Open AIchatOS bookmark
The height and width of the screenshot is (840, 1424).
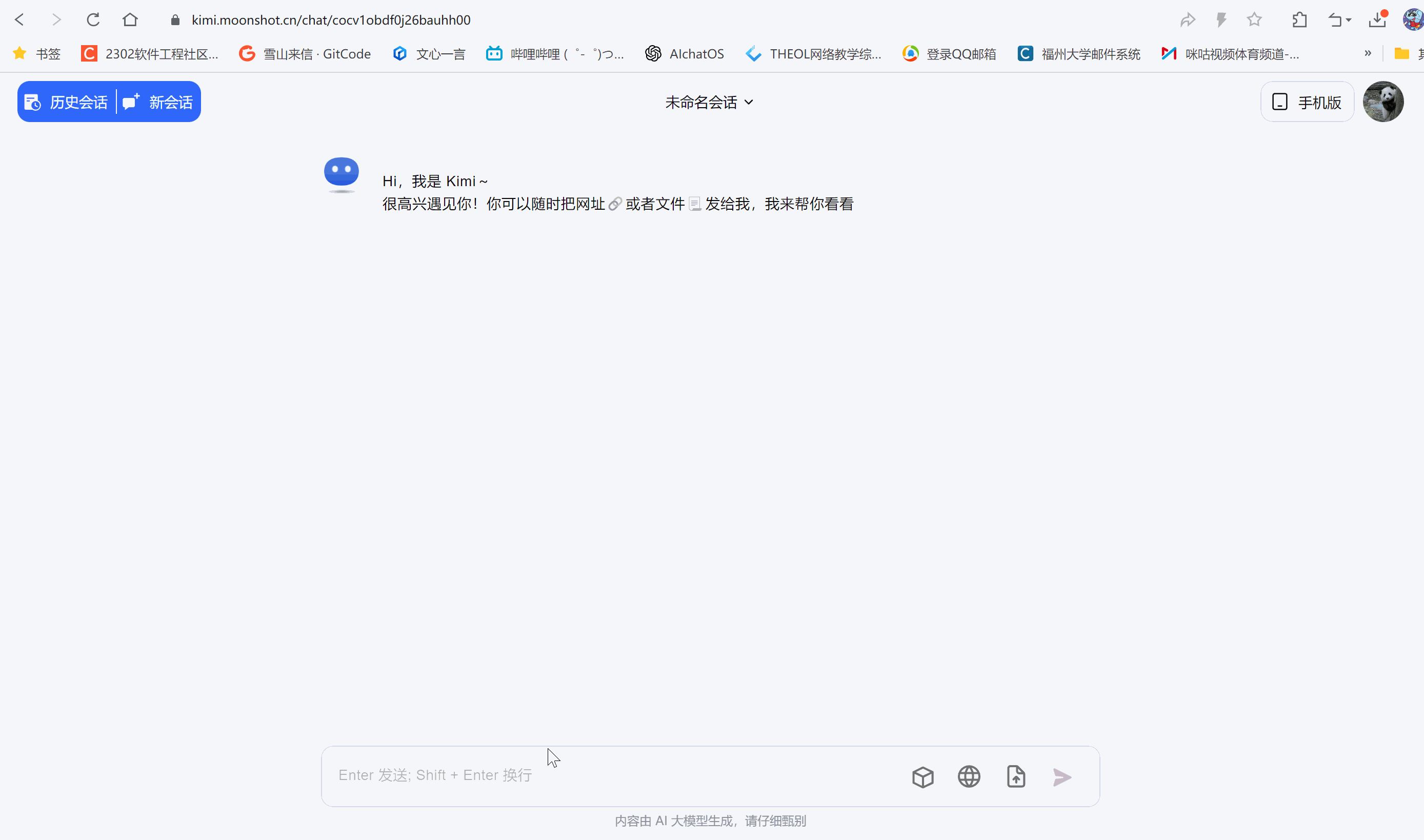[x=684, y=54]
